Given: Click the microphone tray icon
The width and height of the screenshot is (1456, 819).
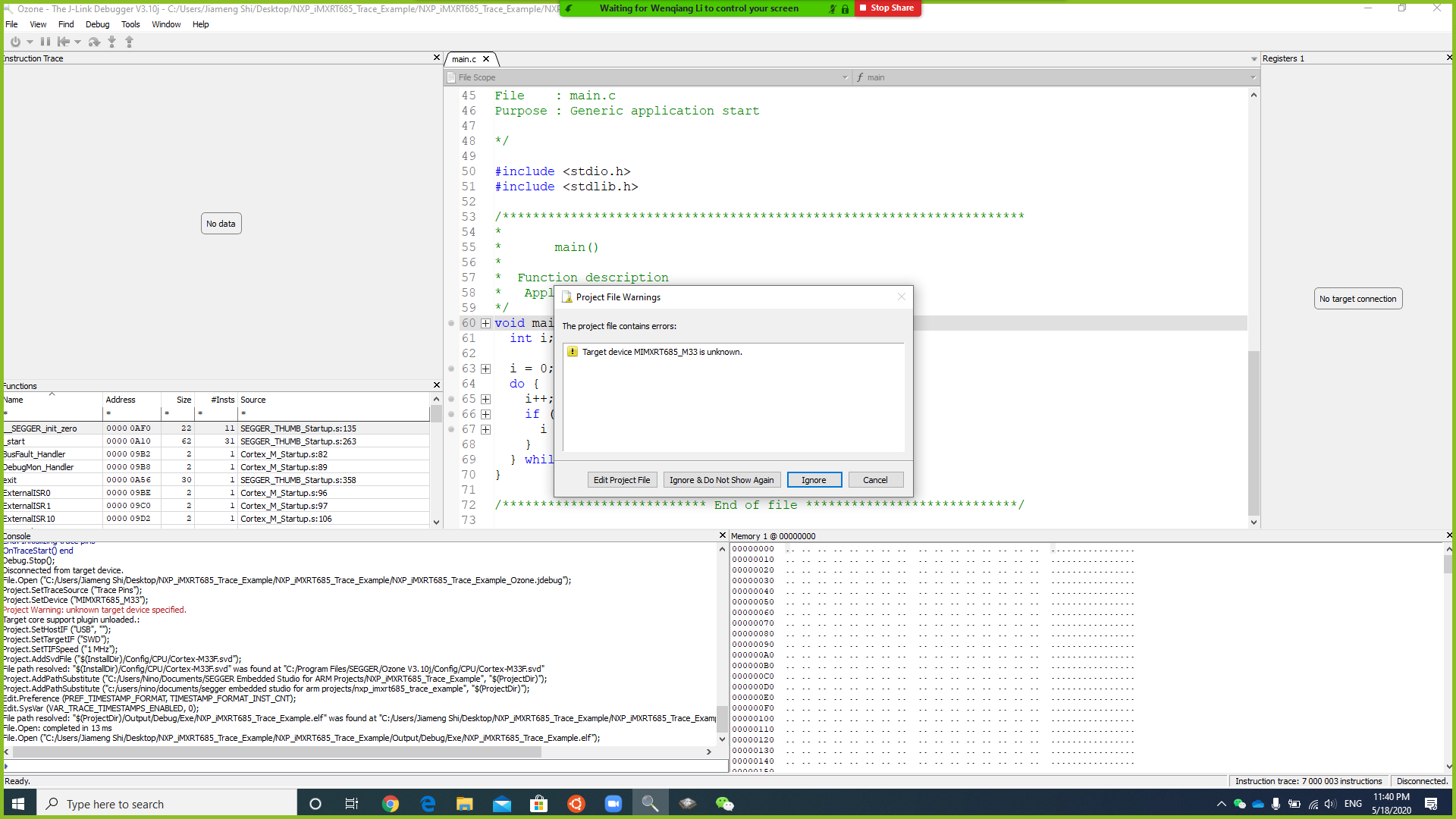Looking at the screenshot, I should [1276, 804].
